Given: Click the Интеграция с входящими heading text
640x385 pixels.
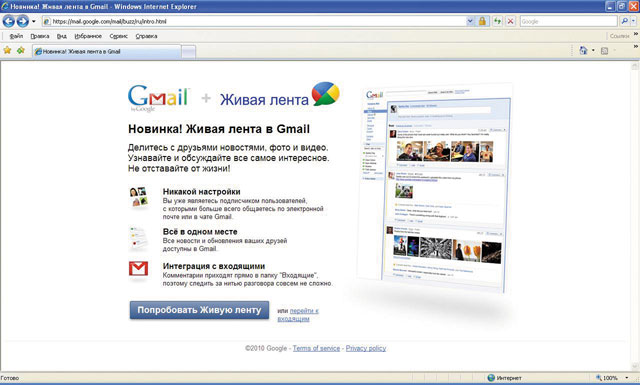Looking at the screenshot, I should (x=214, y=266).
